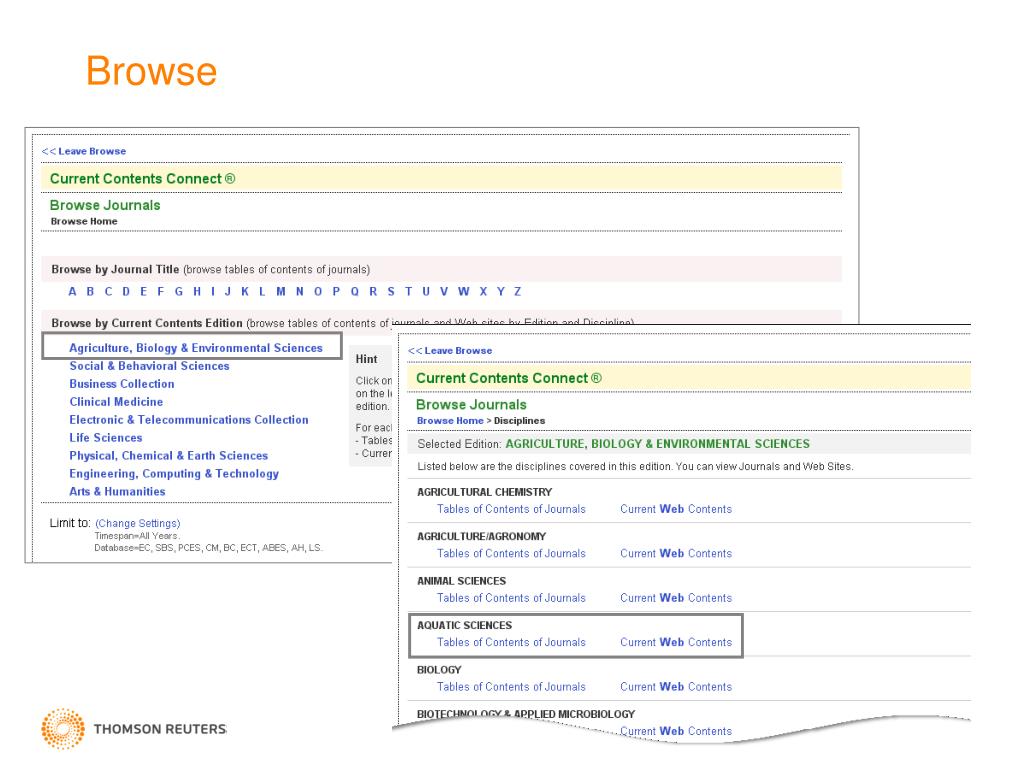Open Animal Sciences Current Web Contents
Viewport: 1024px width, 768px height.
tap(676, 598)
